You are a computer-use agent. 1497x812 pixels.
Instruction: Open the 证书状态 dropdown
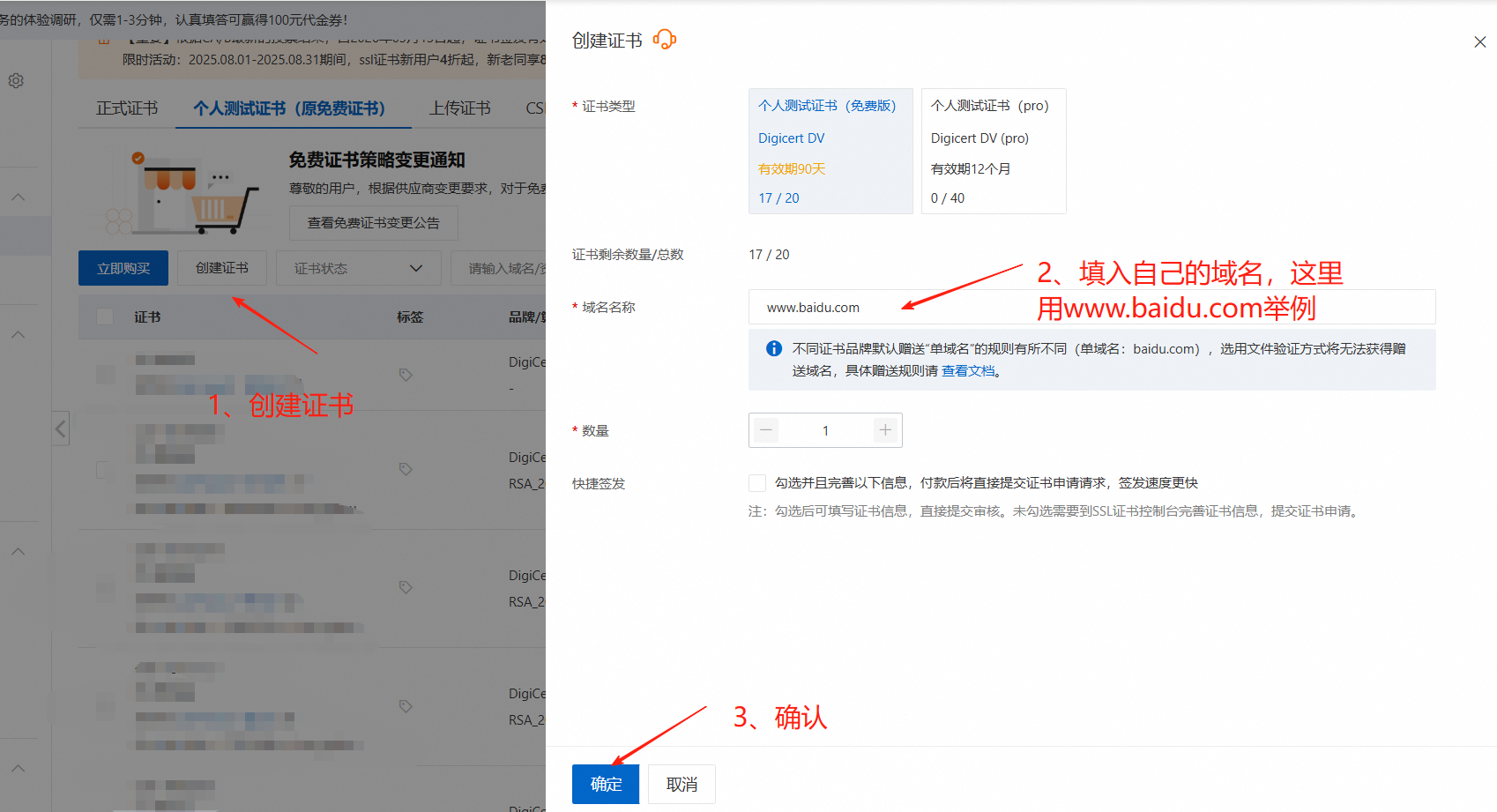359,268
